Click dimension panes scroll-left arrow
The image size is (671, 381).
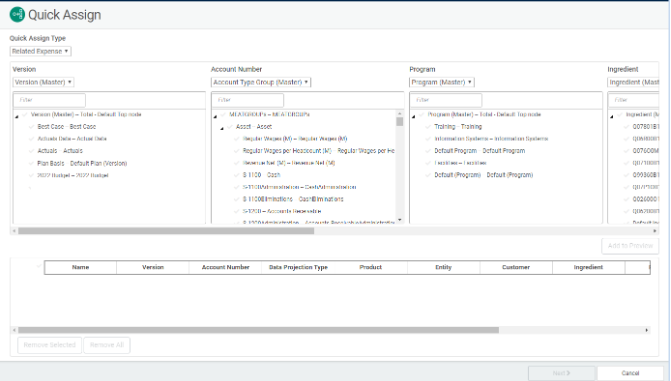click(x=14, y=231)
